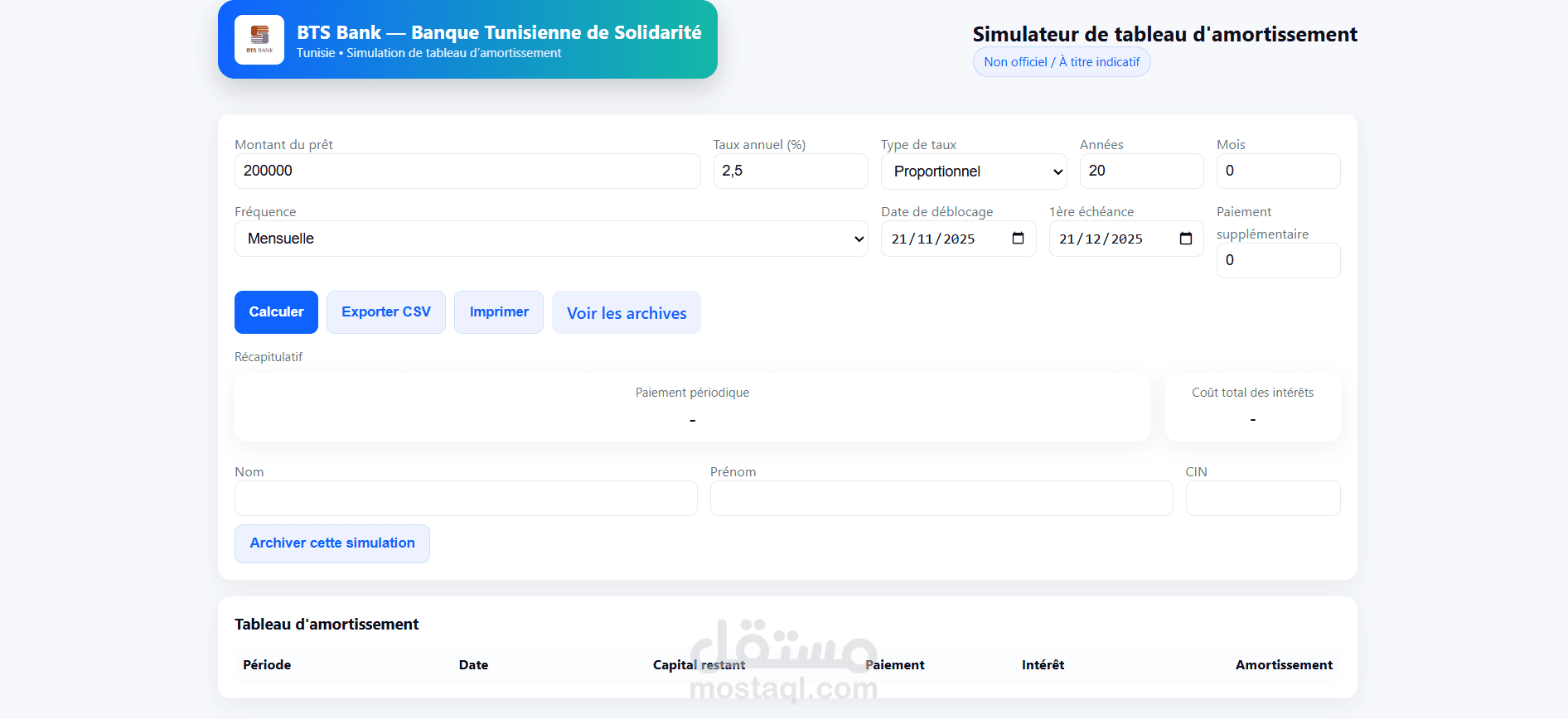Click the Amortissement column header
Viewport: 1568px width, 719px height.
(1284, 665)
